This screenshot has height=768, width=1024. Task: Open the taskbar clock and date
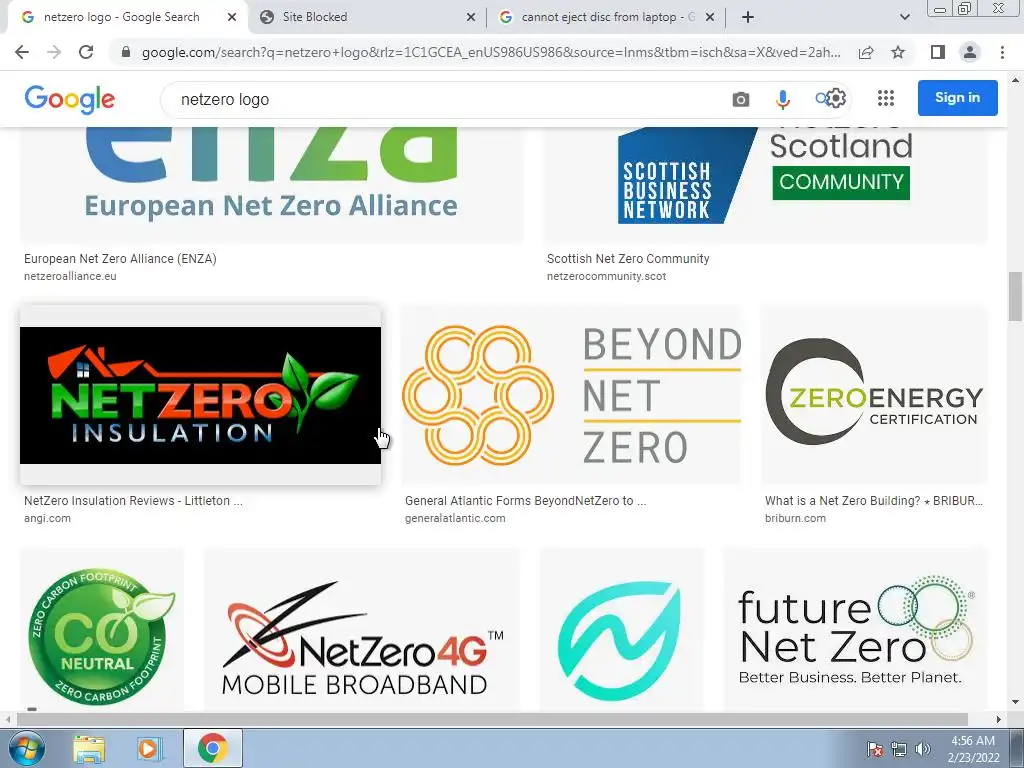[973, 749]
